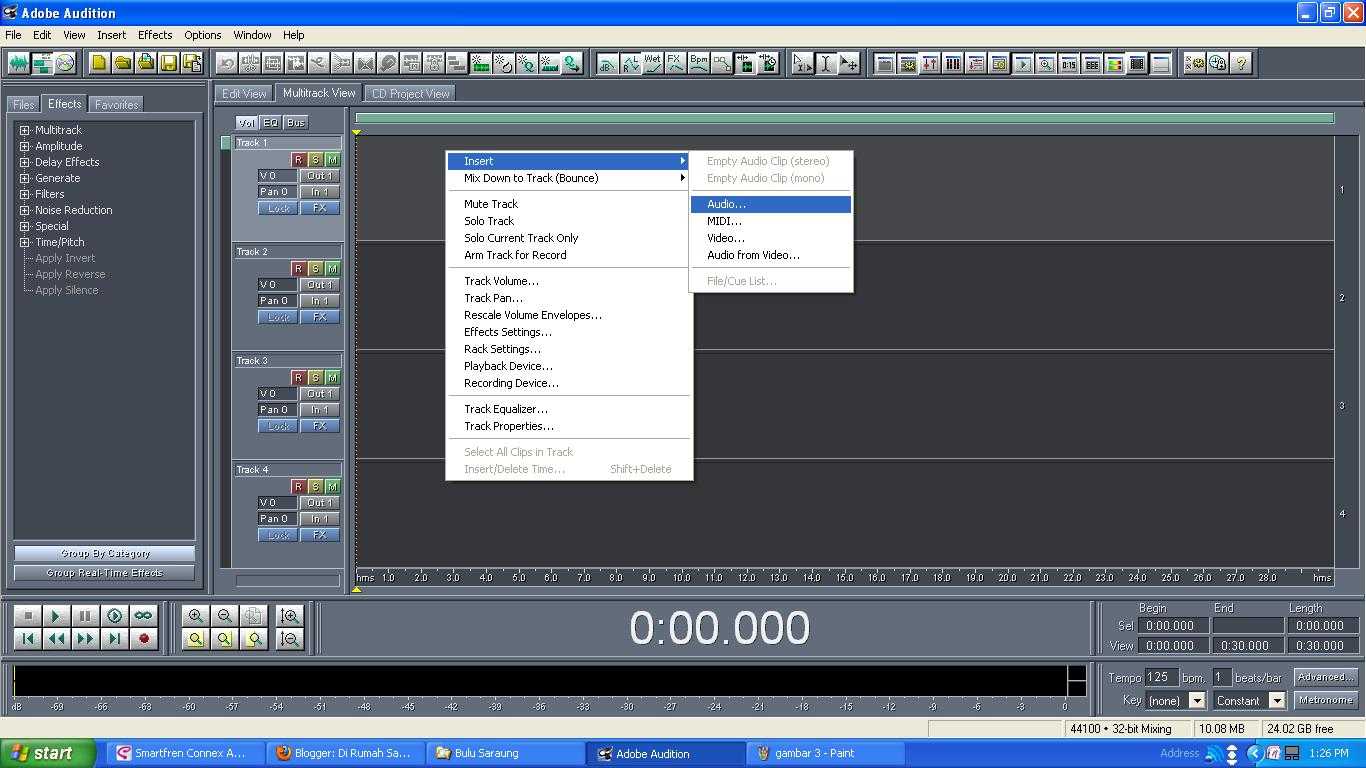Switch to the Edit View tab
The image size is (1366, 768).
244,93
